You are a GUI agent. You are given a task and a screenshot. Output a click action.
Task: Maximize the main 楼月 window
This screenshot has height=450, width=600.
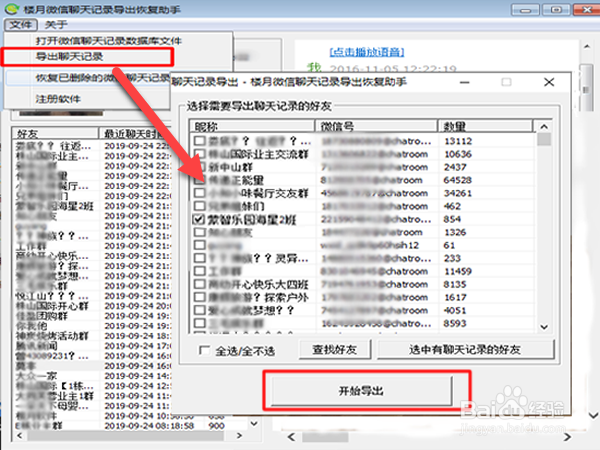tap(556, 10)
